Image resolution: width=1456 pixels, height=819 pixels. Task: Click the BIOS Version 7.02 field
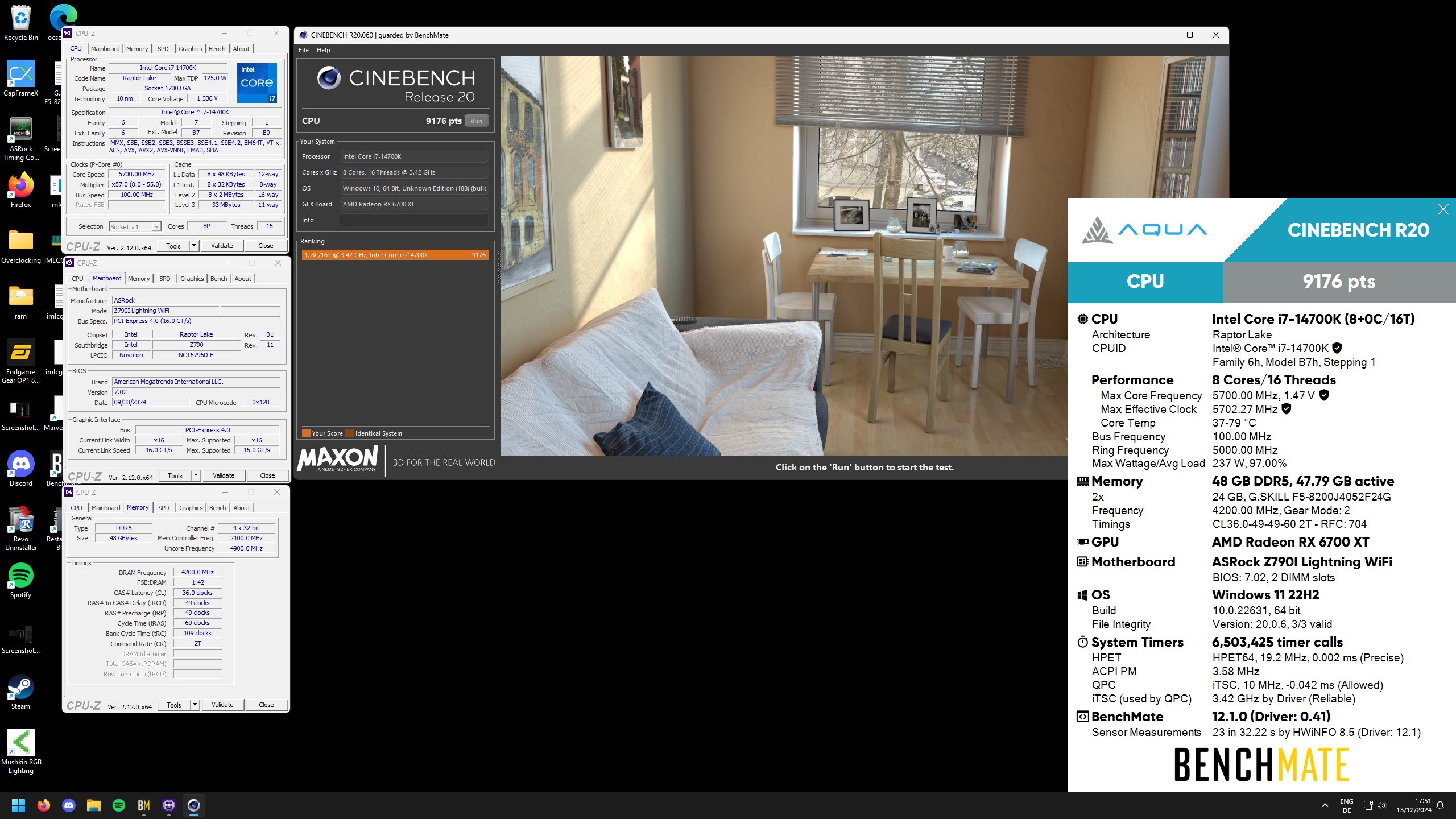pos(196,392)
